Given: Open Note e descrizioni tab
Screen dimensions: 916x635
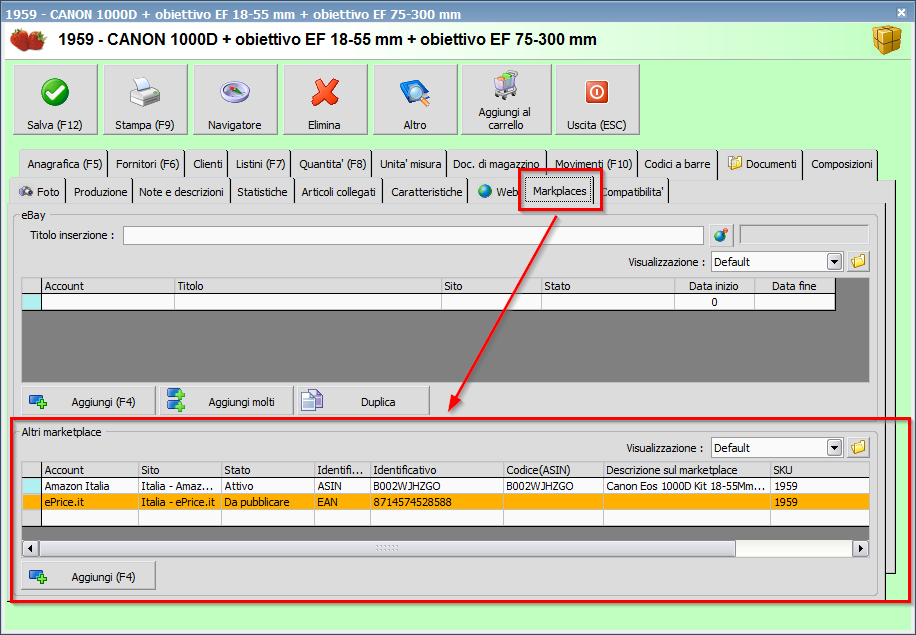Looking at the screenshot, I should coord(181,192).
